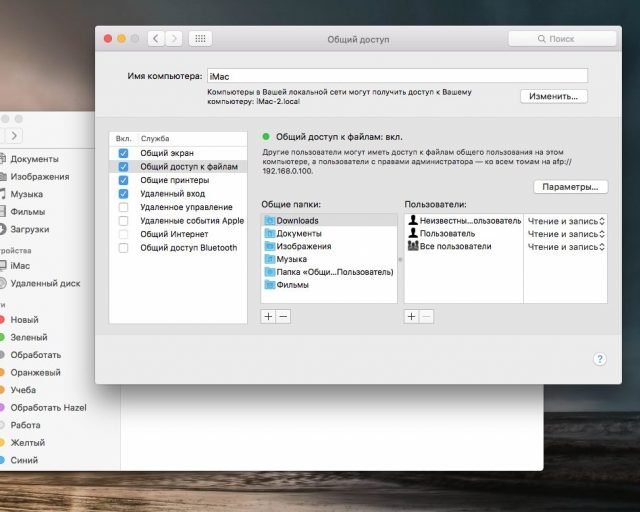This screenshot has width=640, height=512.
Task: Click the Downloads folder icon in shared folders
Action: point(269,220)
